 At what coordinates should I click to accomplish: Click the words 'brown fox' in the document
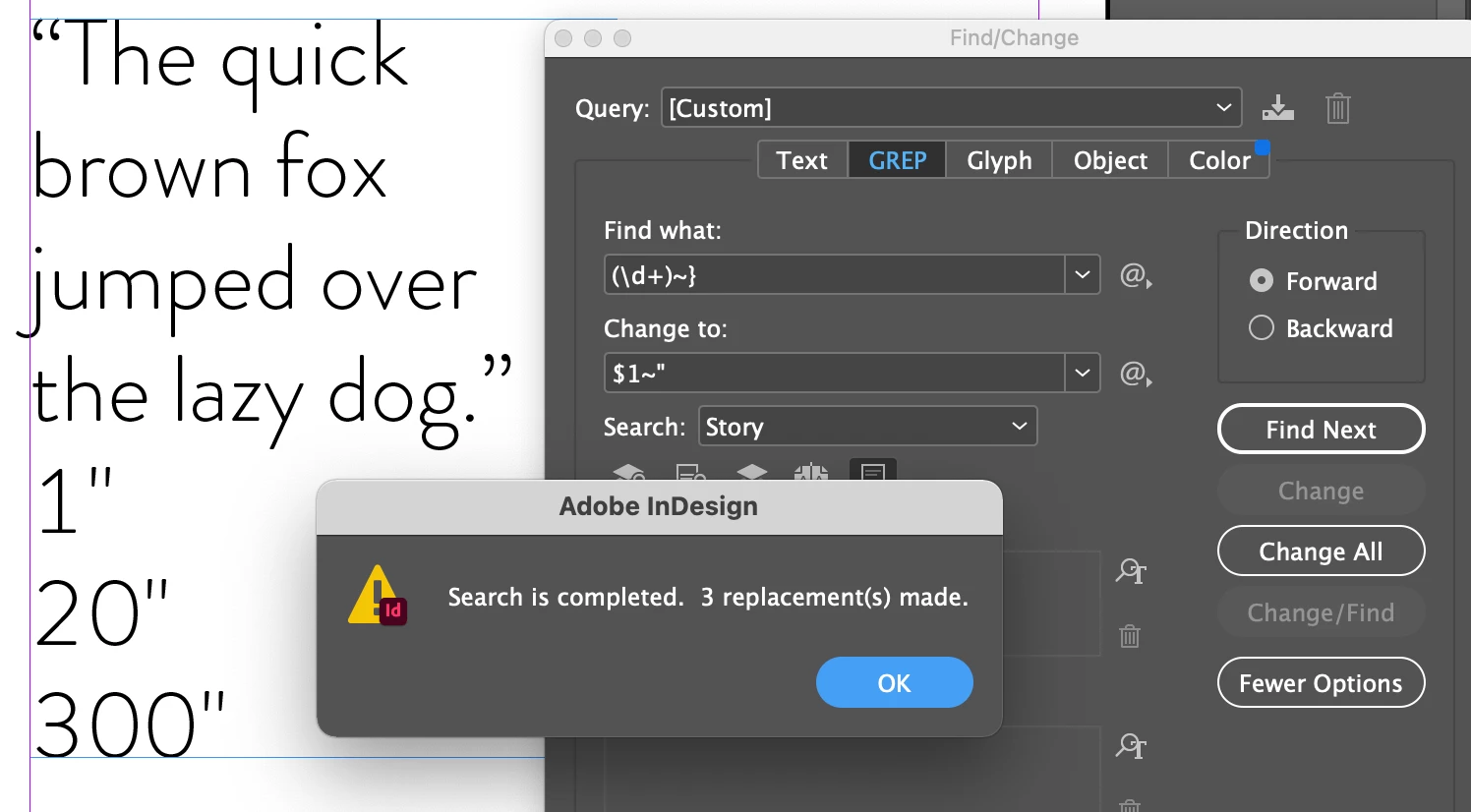point(209,168)
